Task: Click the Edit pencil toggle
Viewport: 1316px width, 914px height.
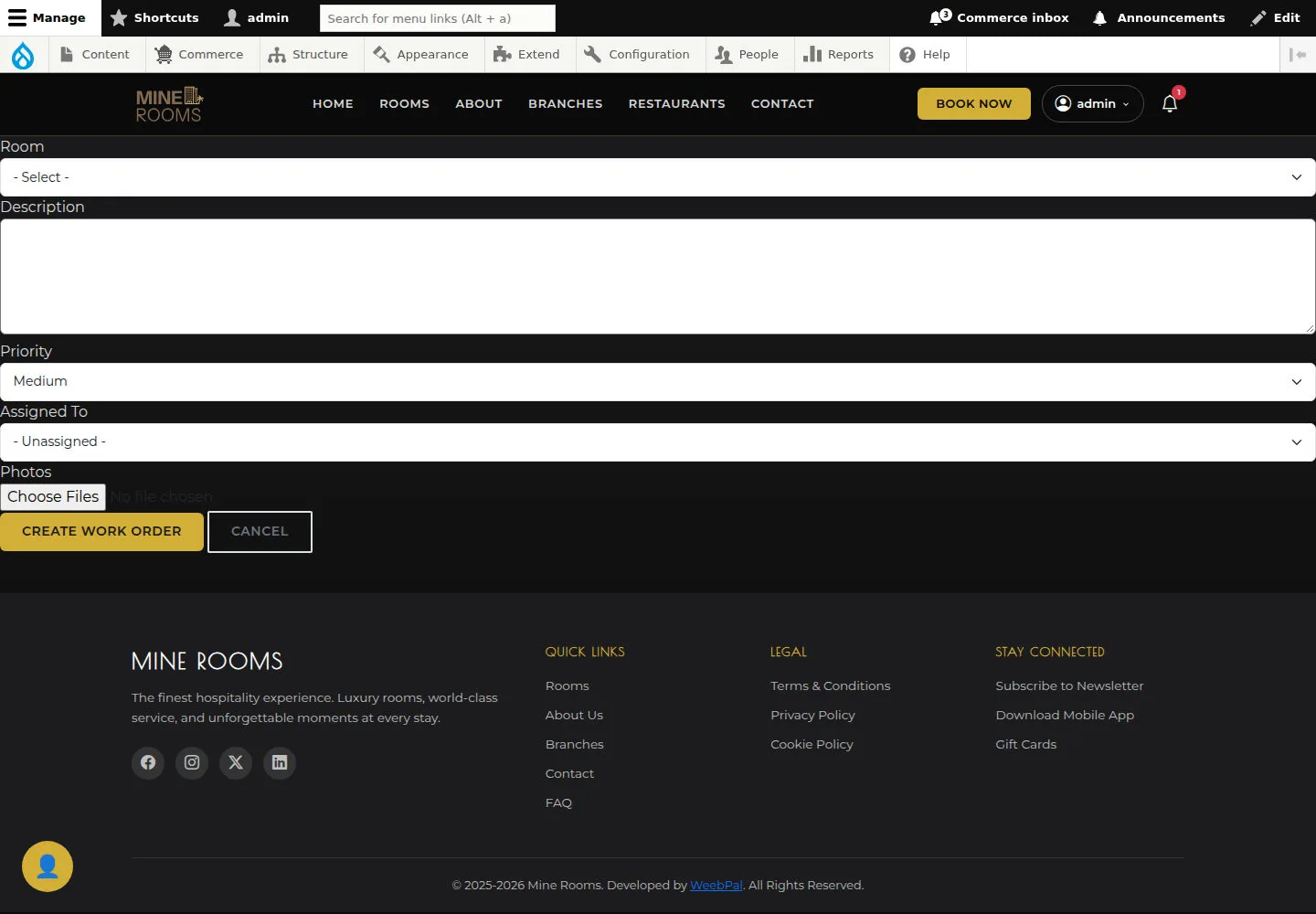Action: pos(1276,18)
